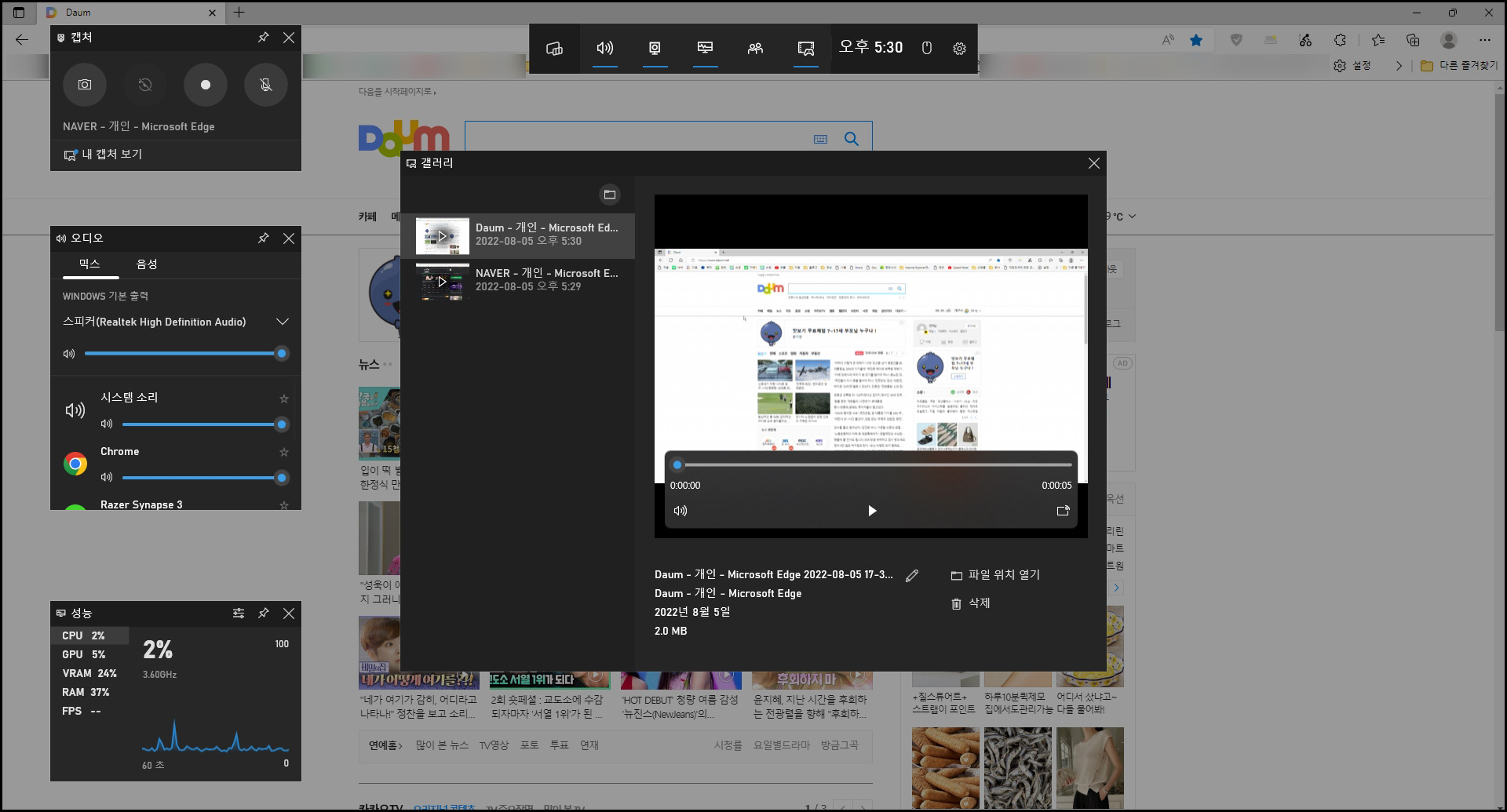Open captures folder icon in gallery
1507x812 pixels.
coord(610,195)
